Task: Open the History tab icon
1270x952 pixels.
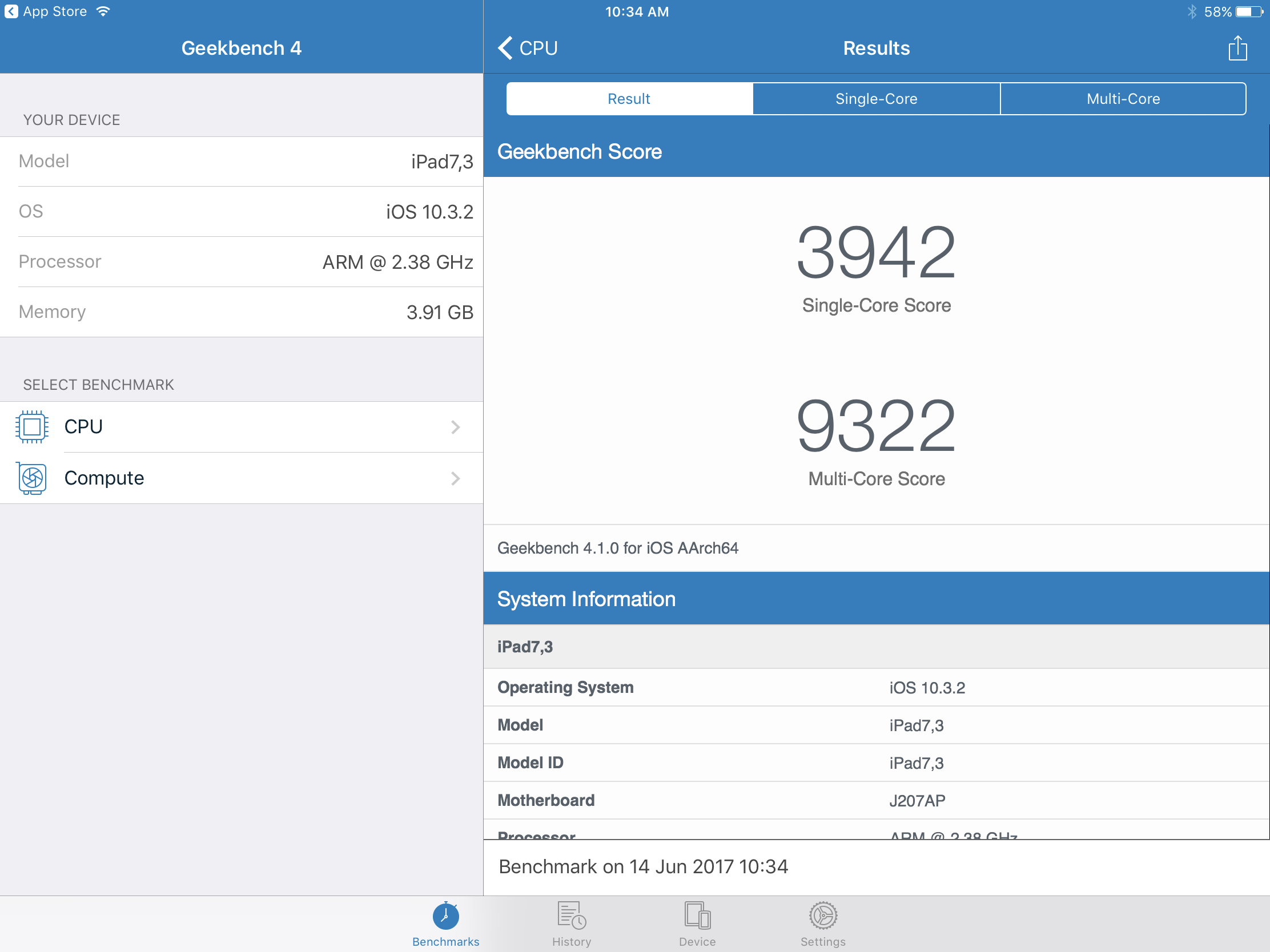Action: [x=571, y=915]
